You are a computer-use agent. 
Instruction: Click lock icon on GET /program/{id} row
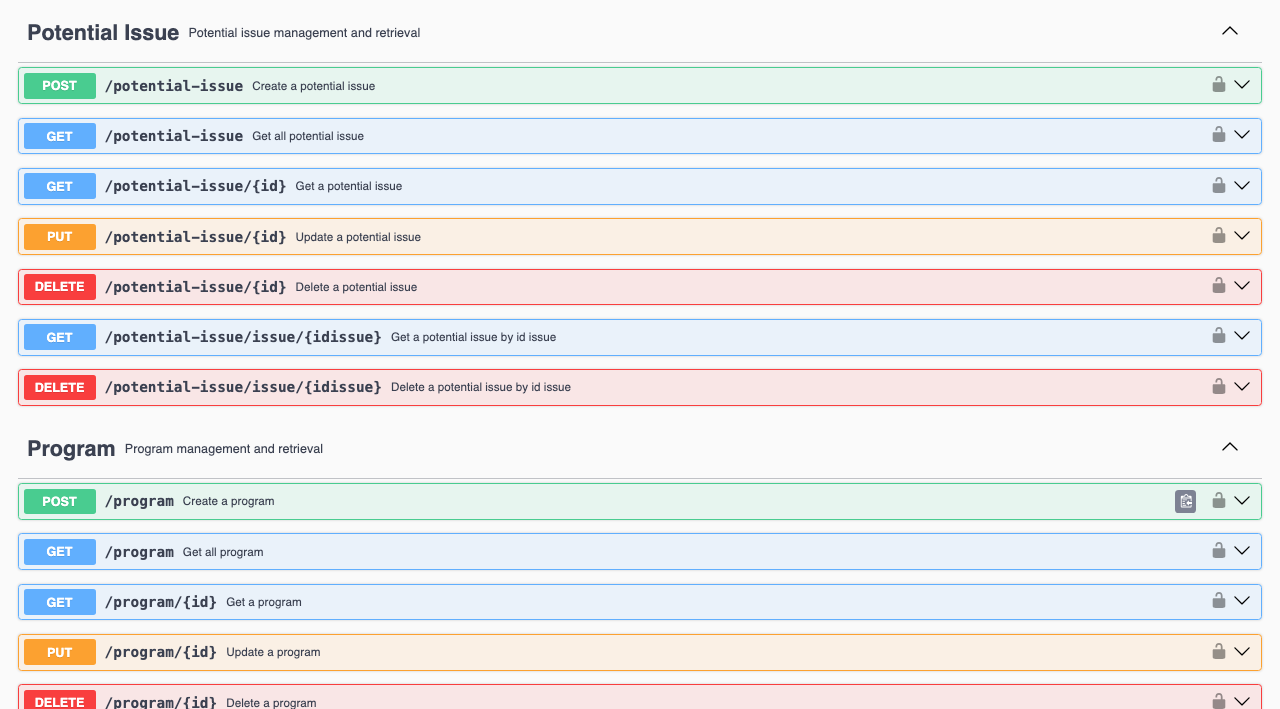click(1218, 601)
